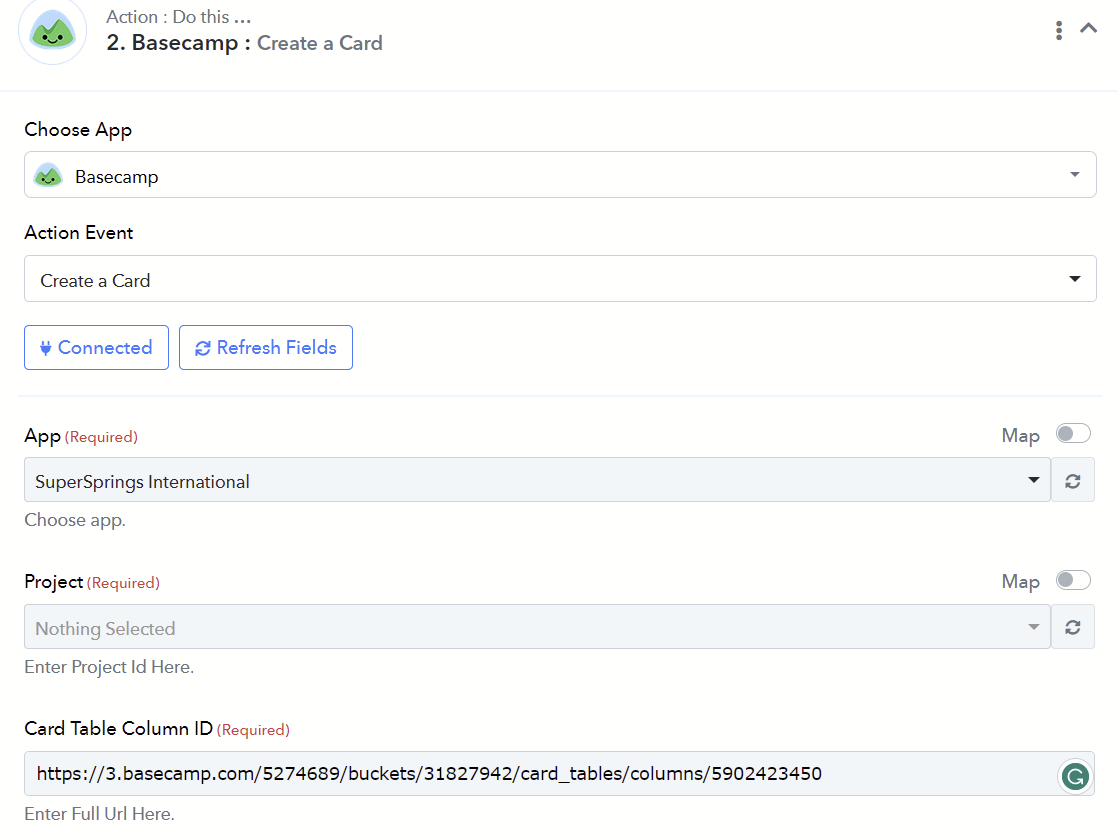Open the Action Event dropdown showing Create a Card
The image size is (1118, 840).
(x=560, y=279)
